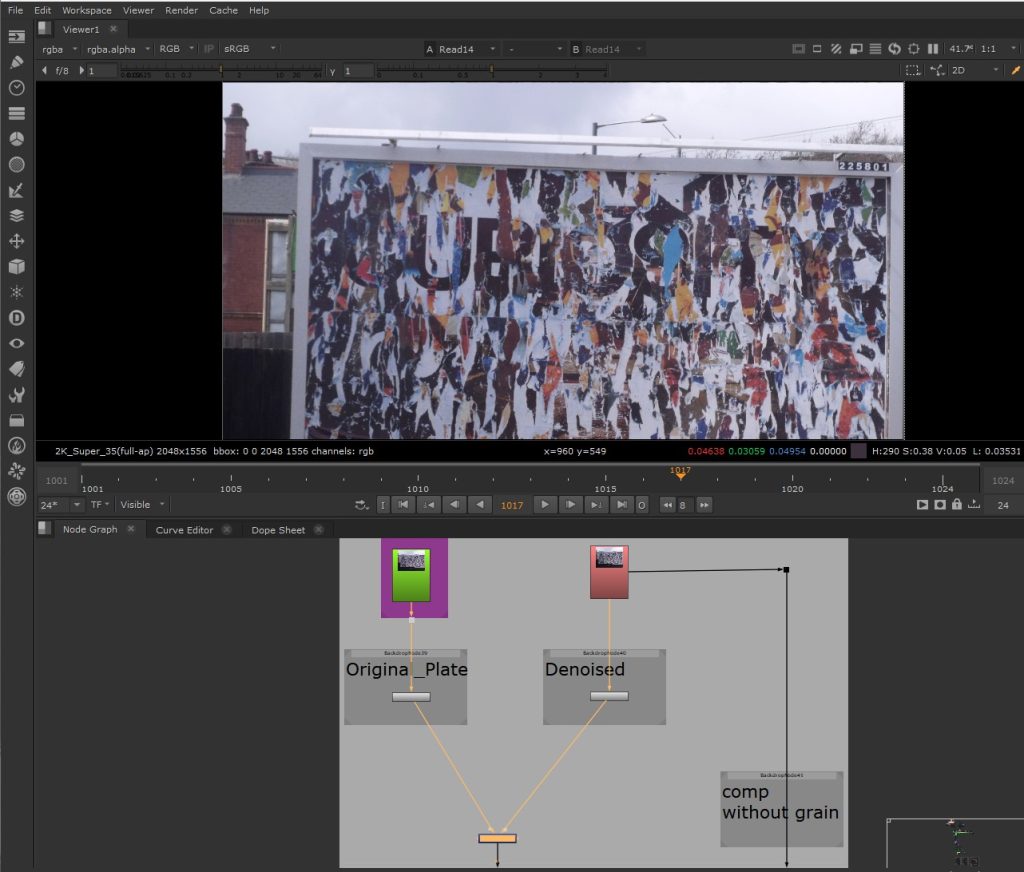Viewport: 1024px width, 872px height.
Task: Open the Transform nodes menu
Action: coord(16,241)
